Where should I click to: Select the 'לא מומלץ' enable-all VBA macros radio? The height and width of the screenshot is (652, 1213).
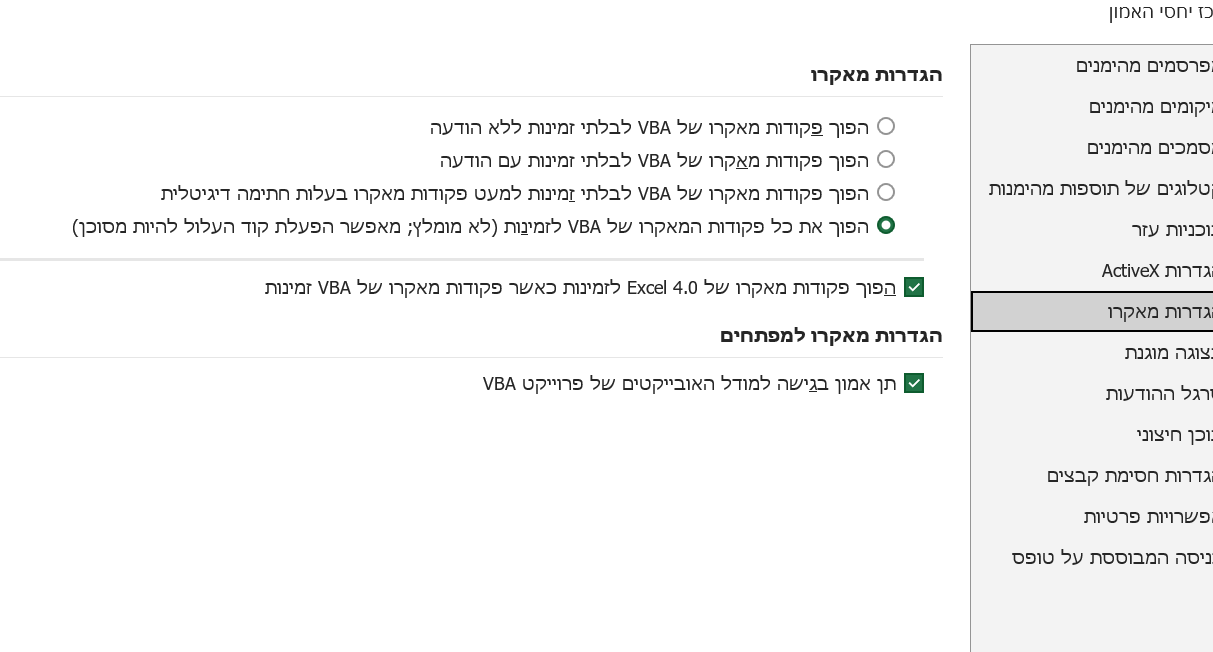(x=885, y=225)
